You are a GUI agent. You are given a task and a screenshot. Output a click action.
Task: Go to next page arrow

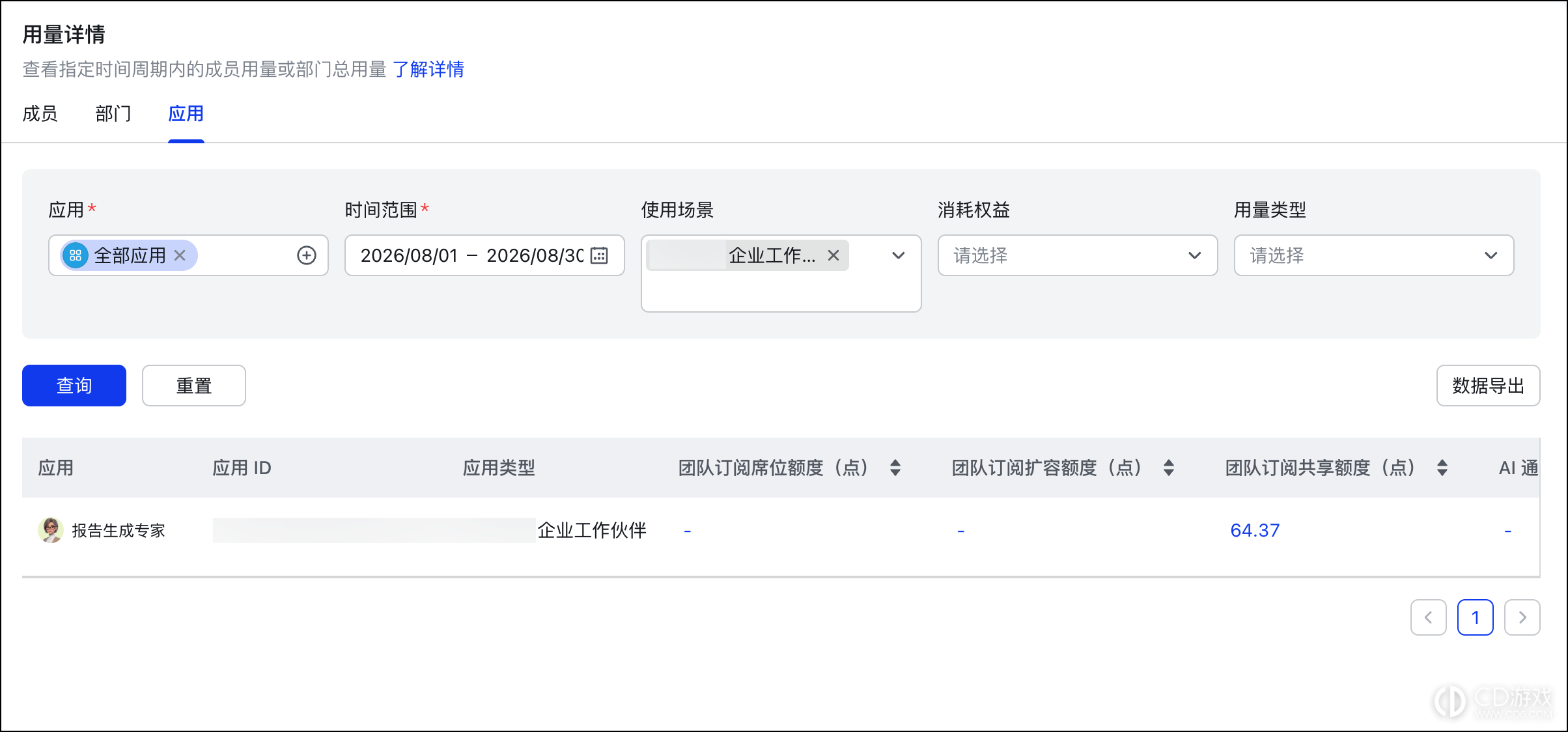coord(1522,617)
